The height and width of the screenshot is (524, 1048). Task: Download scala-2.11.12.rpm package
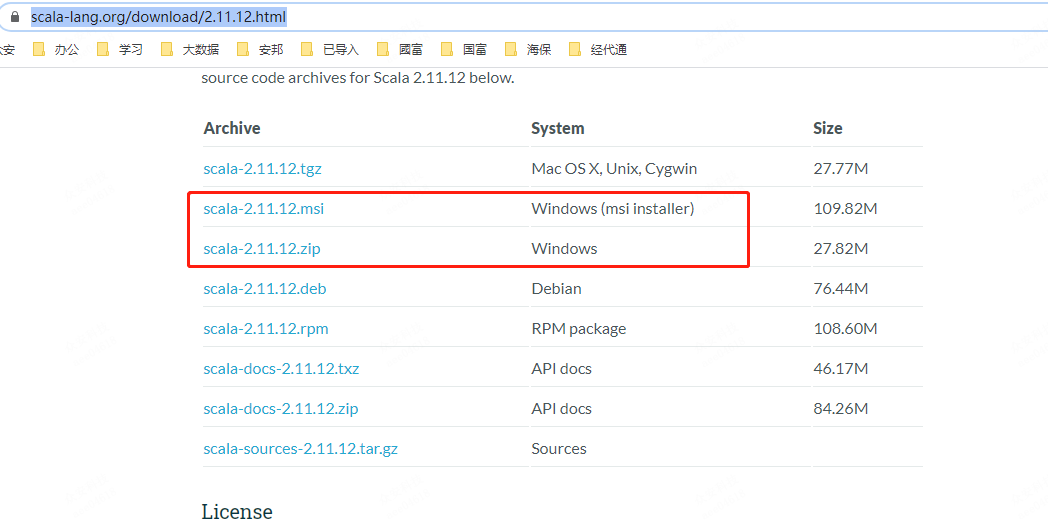(x=266, y=329)
